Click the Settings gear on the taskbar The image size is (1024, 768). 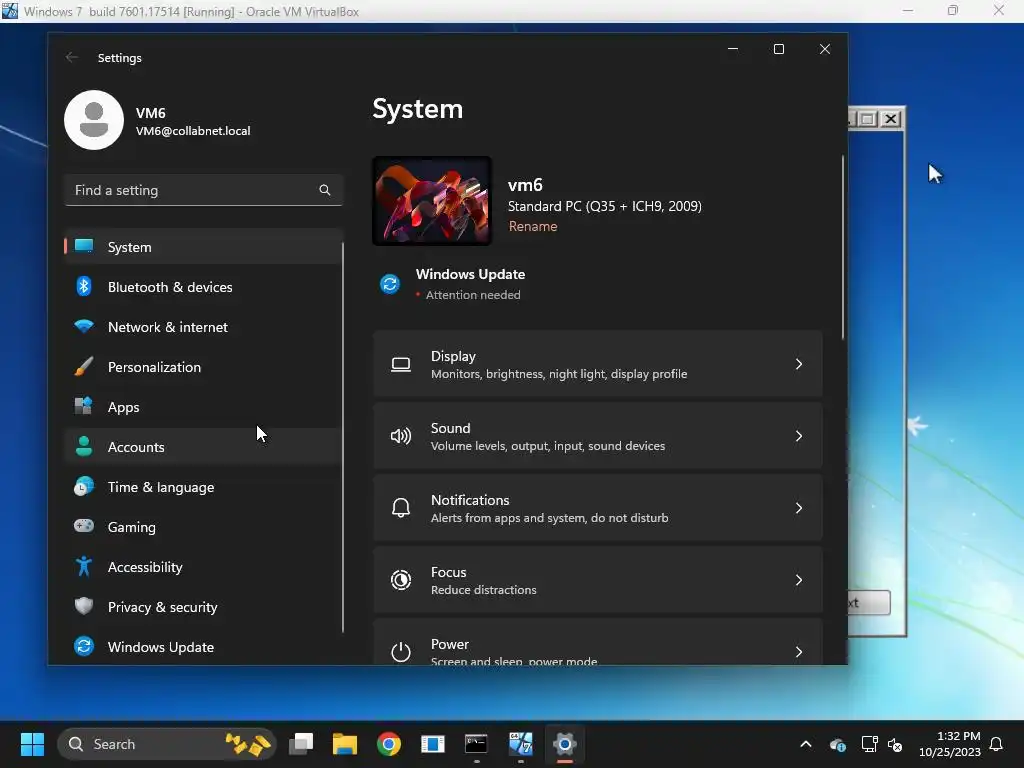click(x=564, y=744)
